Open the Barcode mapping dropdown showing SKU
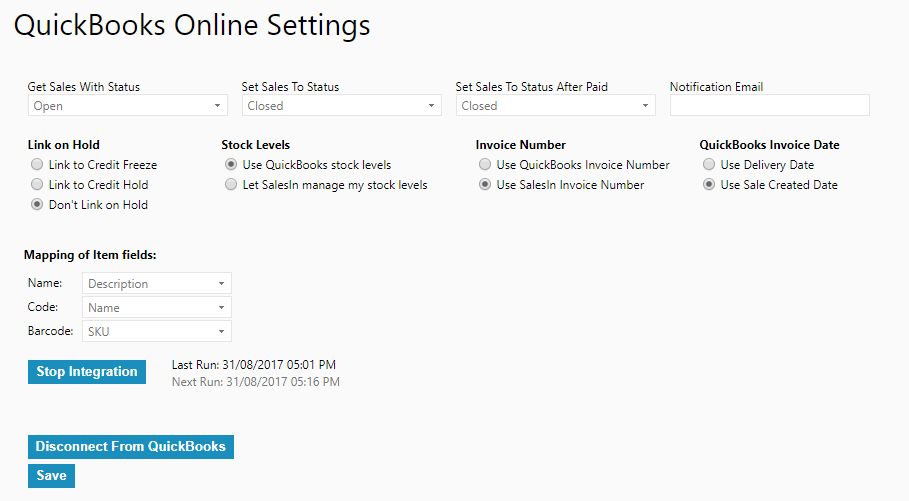Screen dimensions: 909x501 pyautogui.click(x=157, y=331)
